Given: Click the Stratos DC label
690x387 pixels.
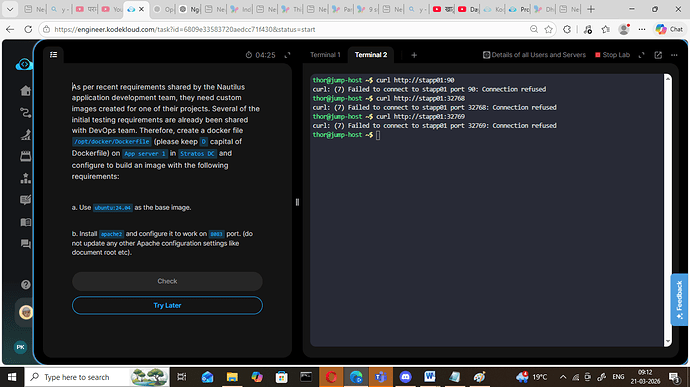Looking at the screenshot, I should pyautogui.click(x=198, y=154).
